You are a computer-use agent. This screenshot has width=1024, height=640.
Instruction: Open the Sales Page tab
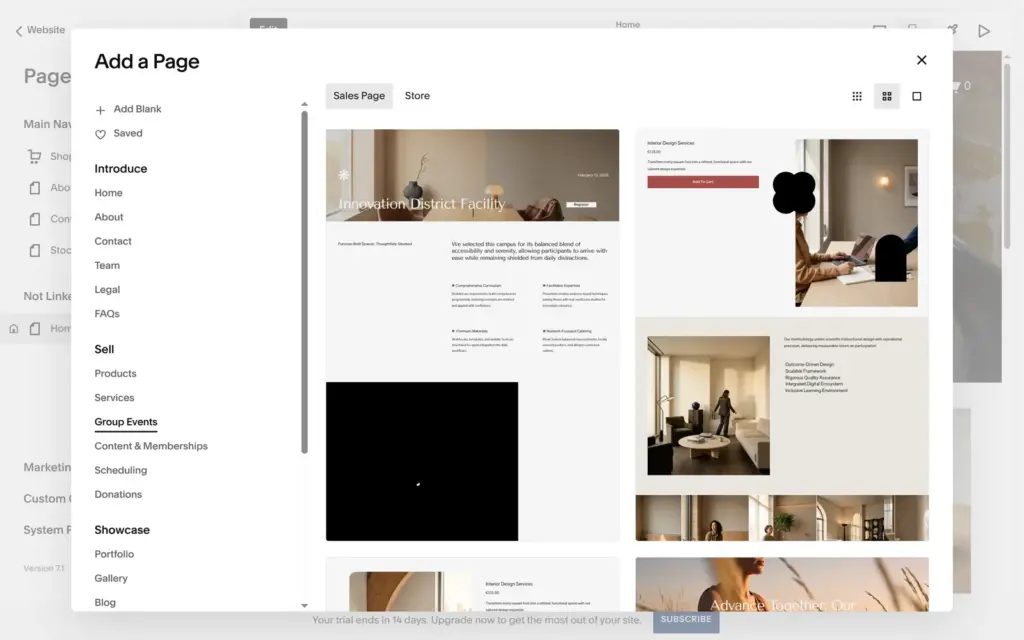coord(359,95)
